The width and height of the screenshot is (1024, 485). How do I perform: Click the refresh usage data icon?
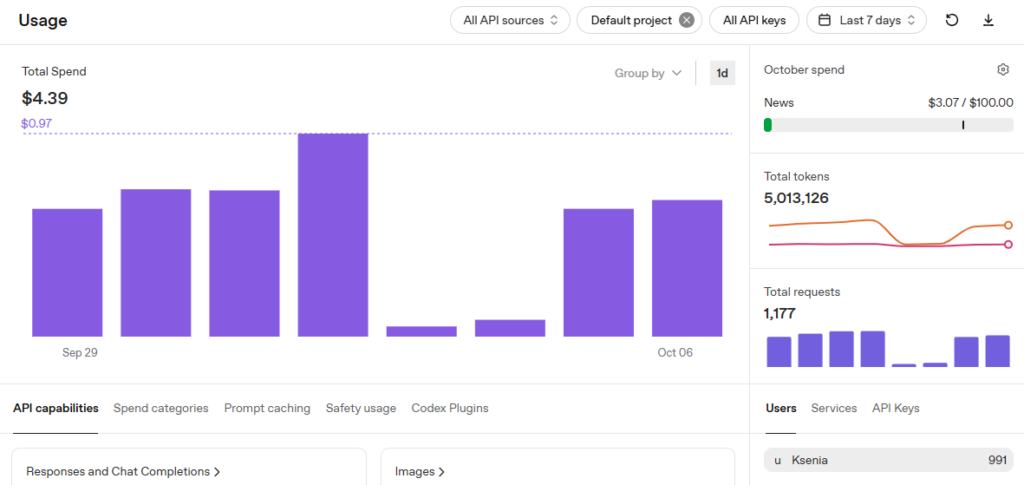(952, 20)
